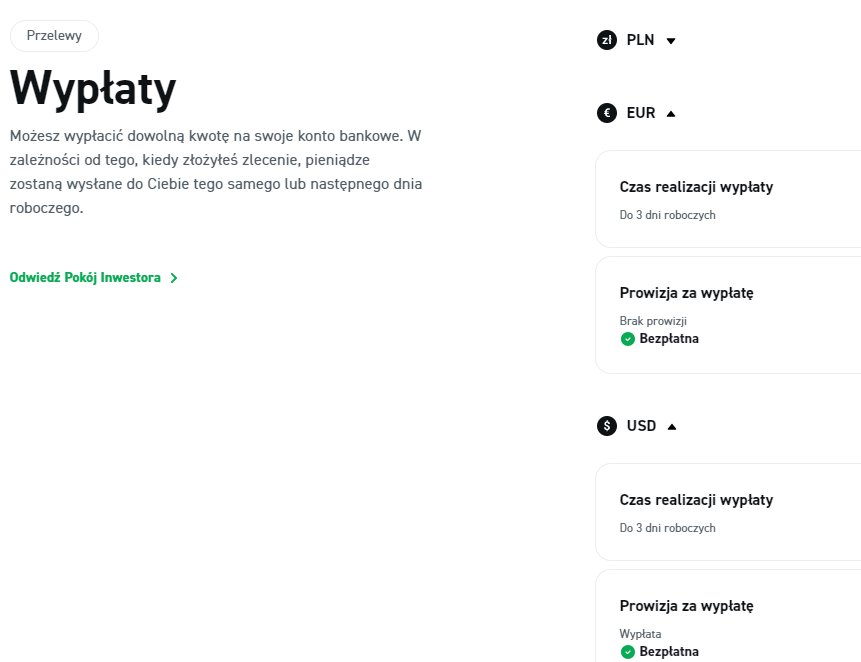Viewport: 861px width, 662px height.
Task: Click the dollar symbol icon beside USD
Action: [606, 426]
